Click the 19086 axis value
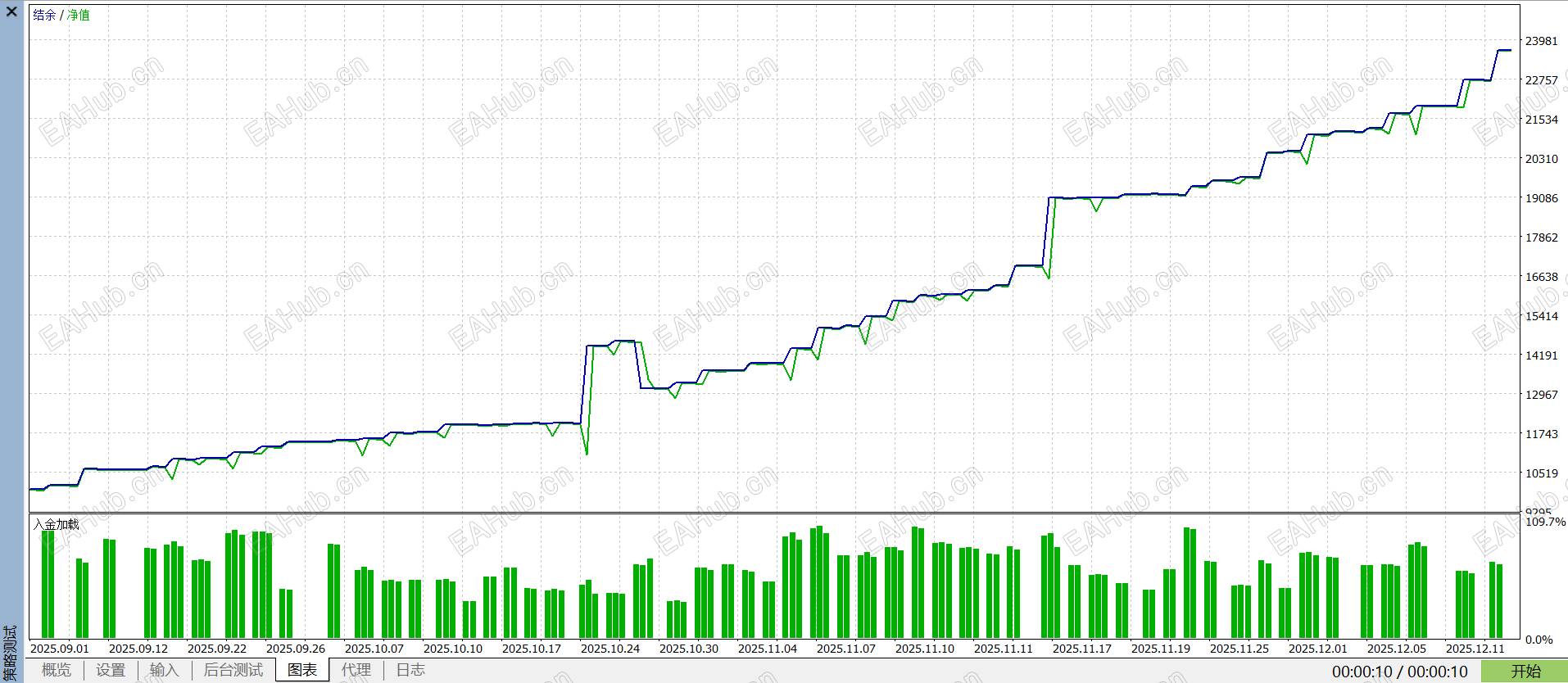 pos(1541,198)
